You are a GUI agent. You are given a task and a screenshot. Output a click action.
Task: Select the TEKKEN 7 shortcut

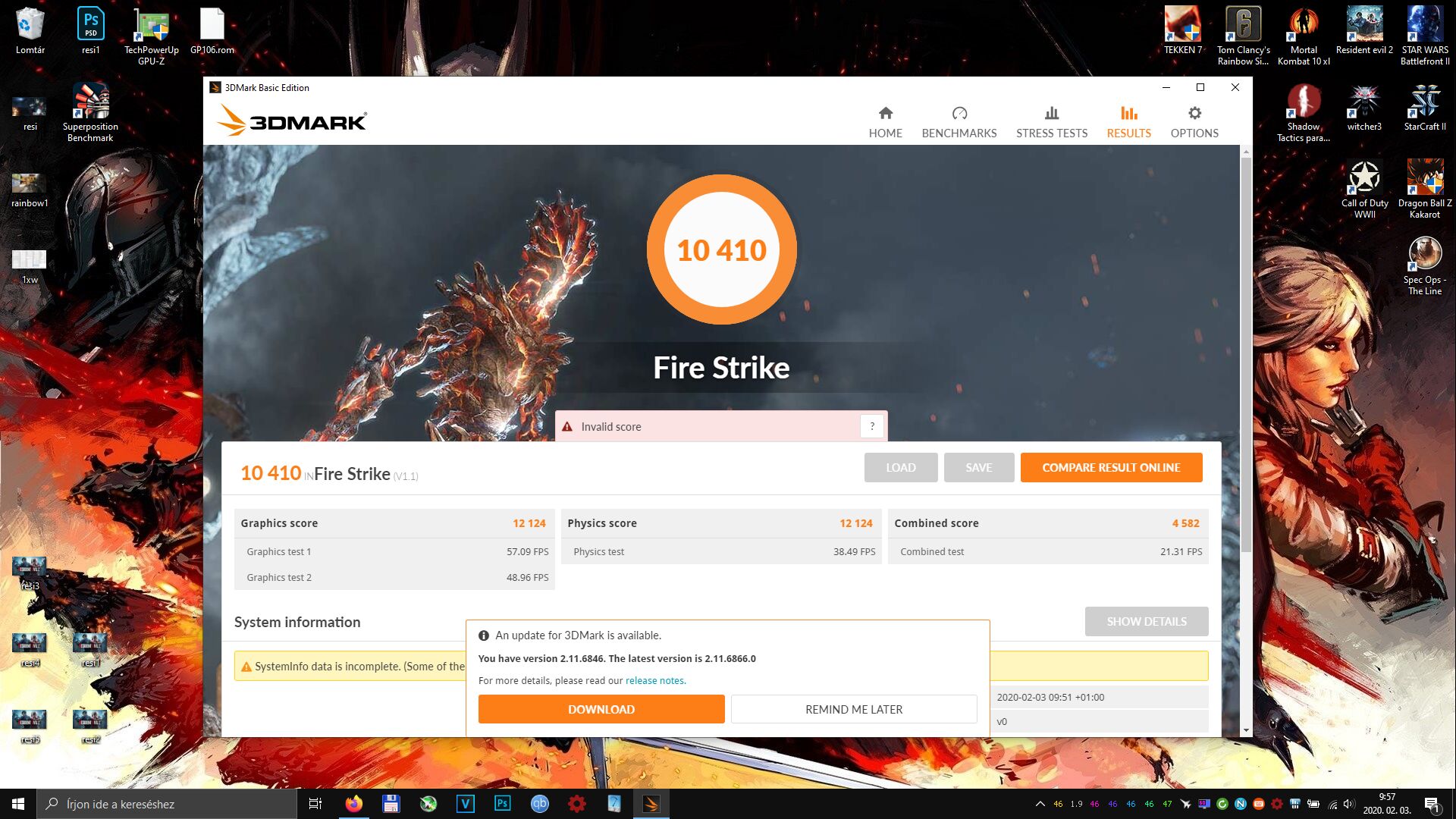tap(1183, 31)
